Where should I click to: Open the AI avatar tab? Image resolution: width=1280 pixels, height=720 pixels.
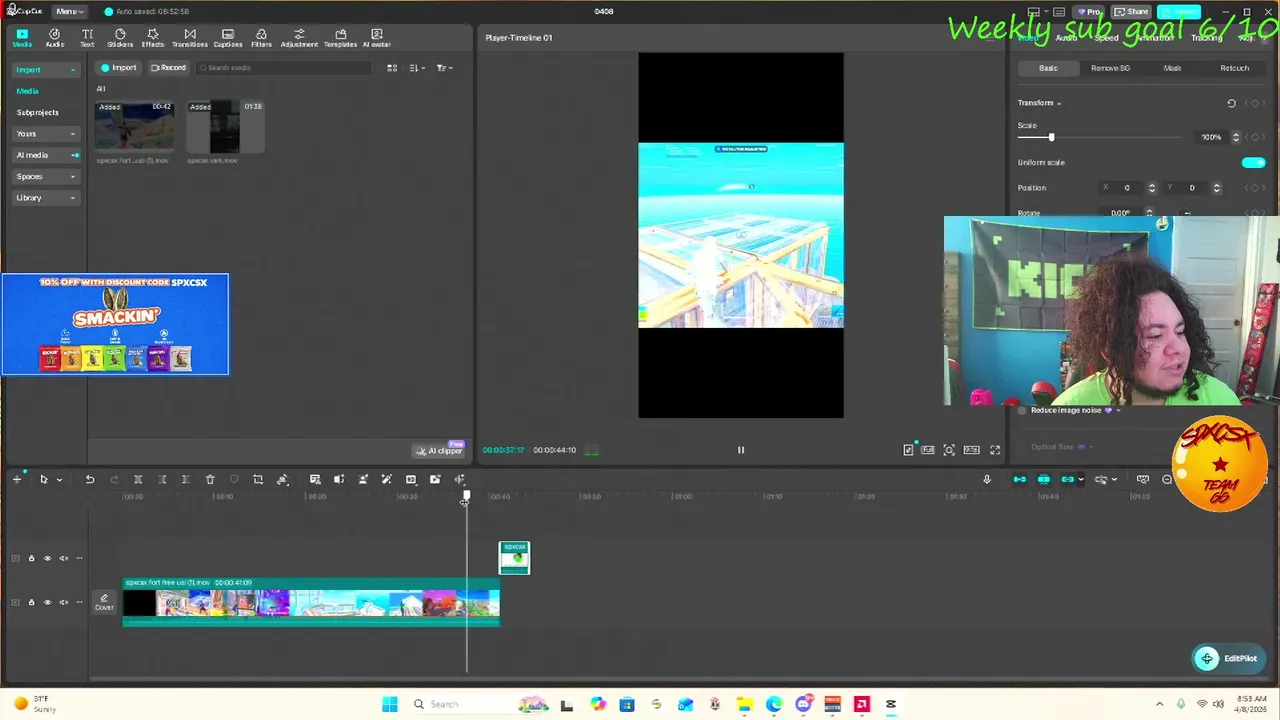point(377,38)
